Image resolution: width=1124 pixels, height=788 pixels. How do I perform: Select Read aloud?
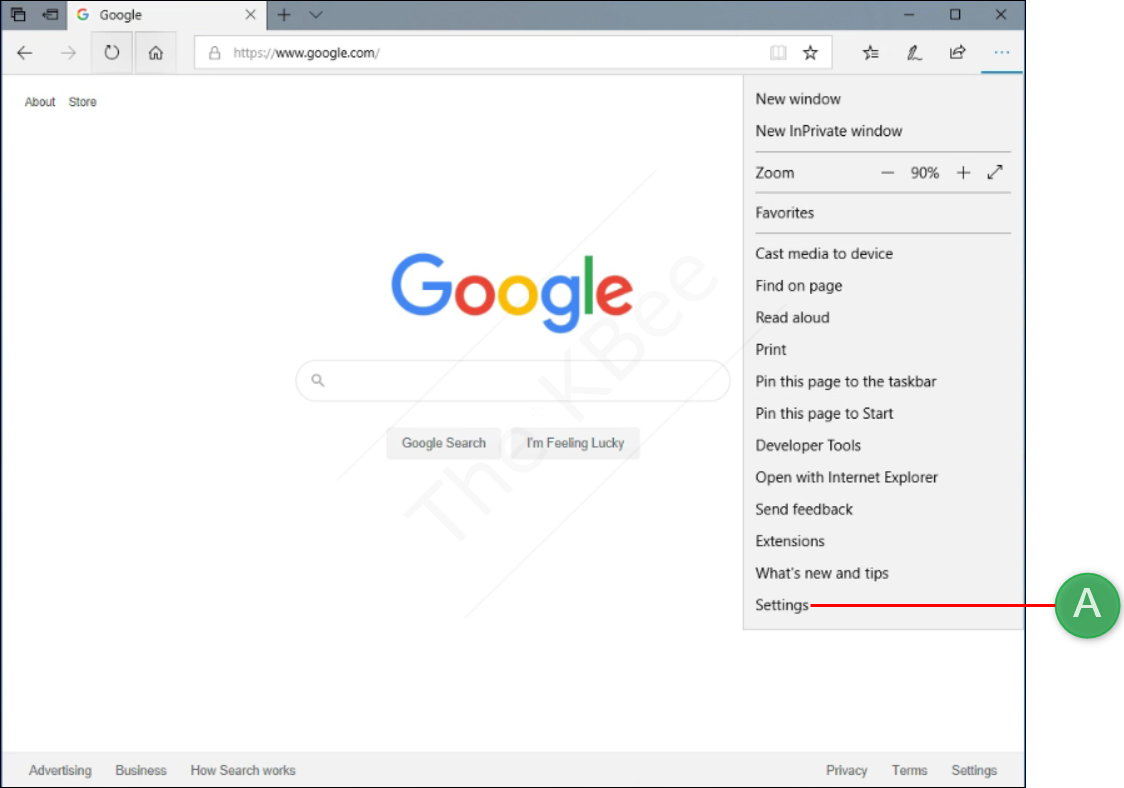[792, 318]
